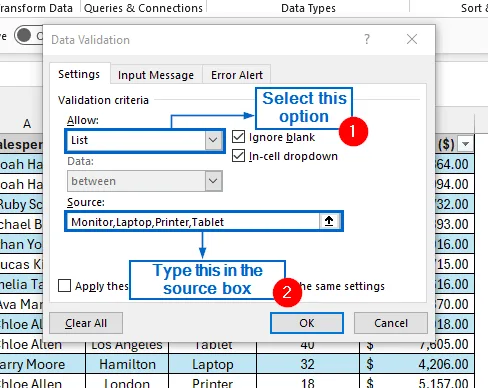Click the Data Validation help question mark

pyautogui.click(x=367, y=39)
